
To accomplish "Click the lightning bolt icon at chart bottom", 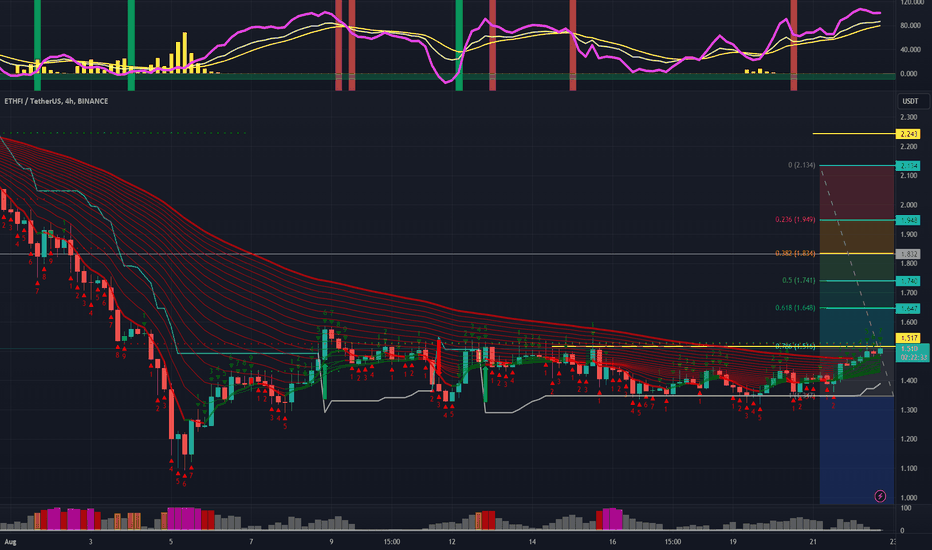I will coord(880,496).
